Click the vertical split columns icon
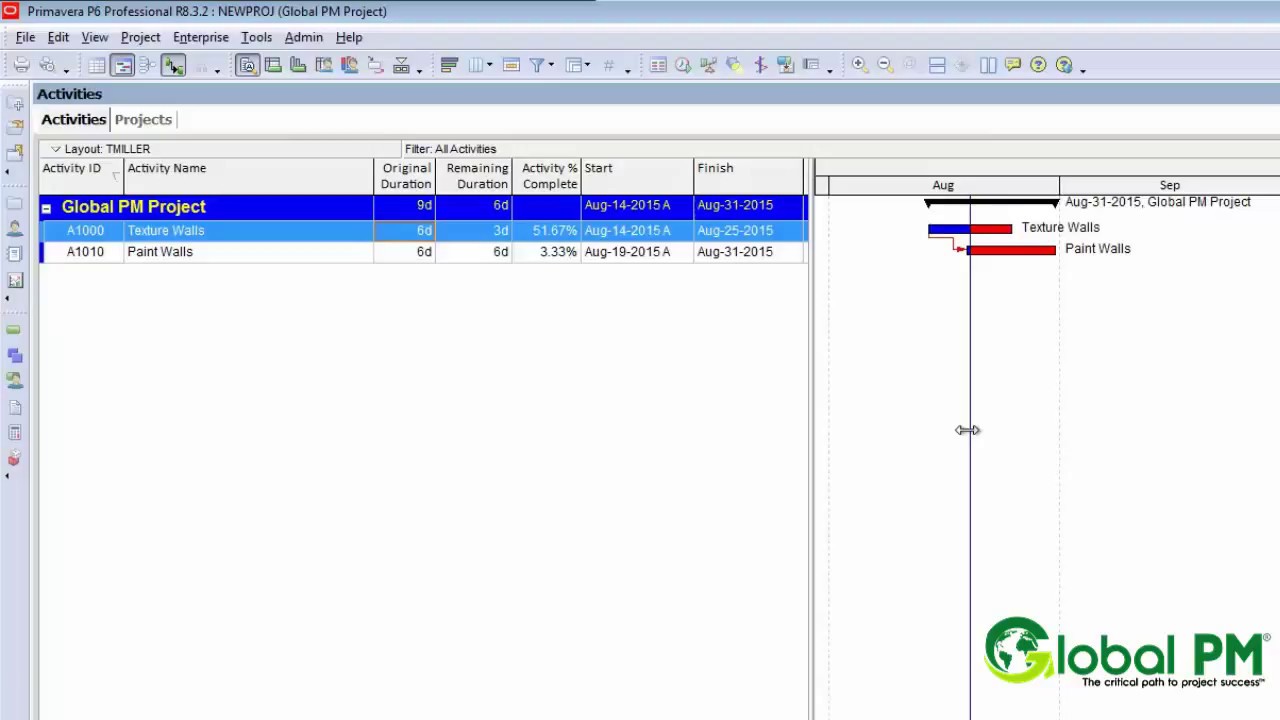 (988, 65)
